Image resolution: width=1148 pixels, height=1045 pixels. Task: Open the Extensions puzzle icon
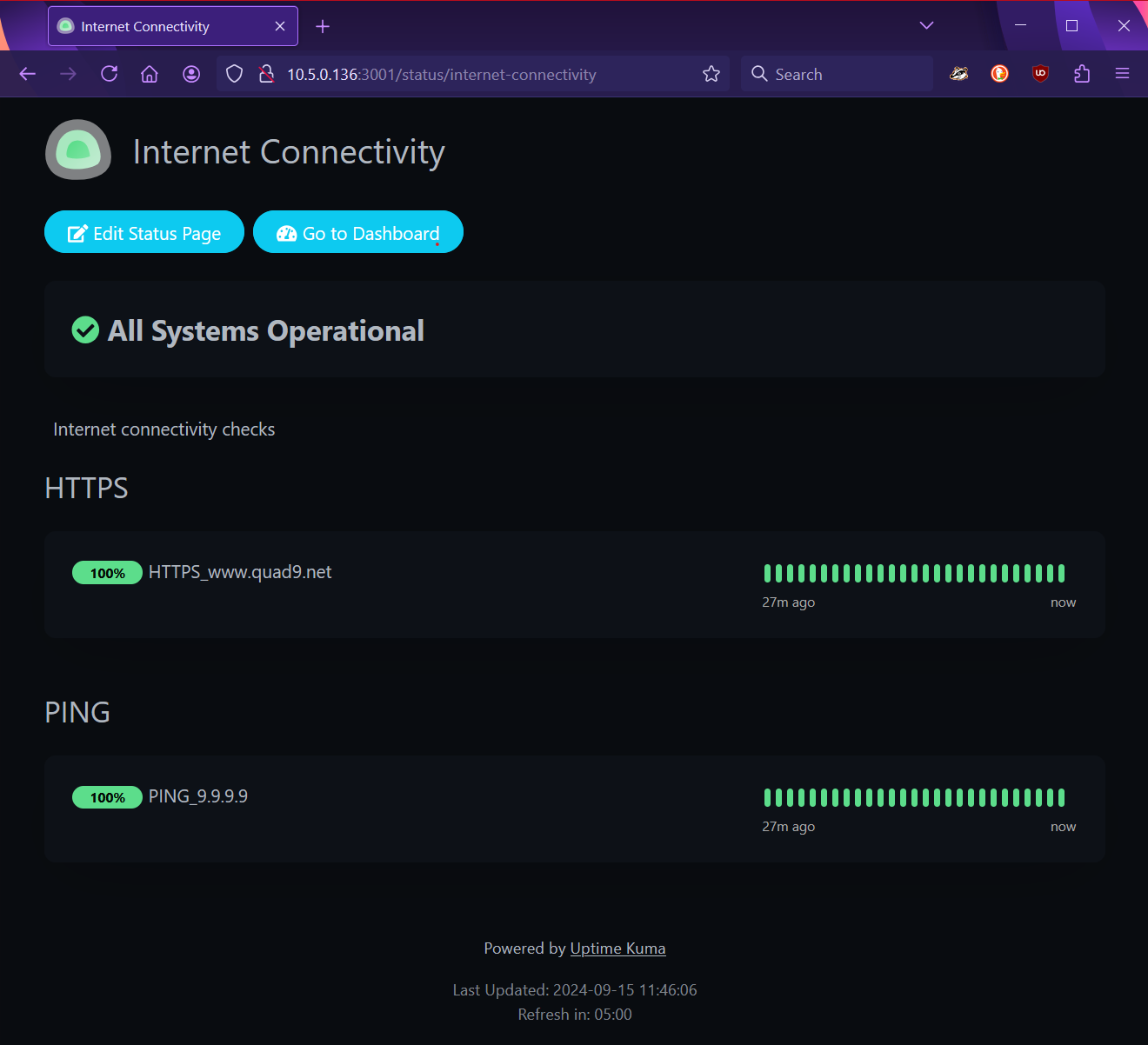tap(1081, 74)
